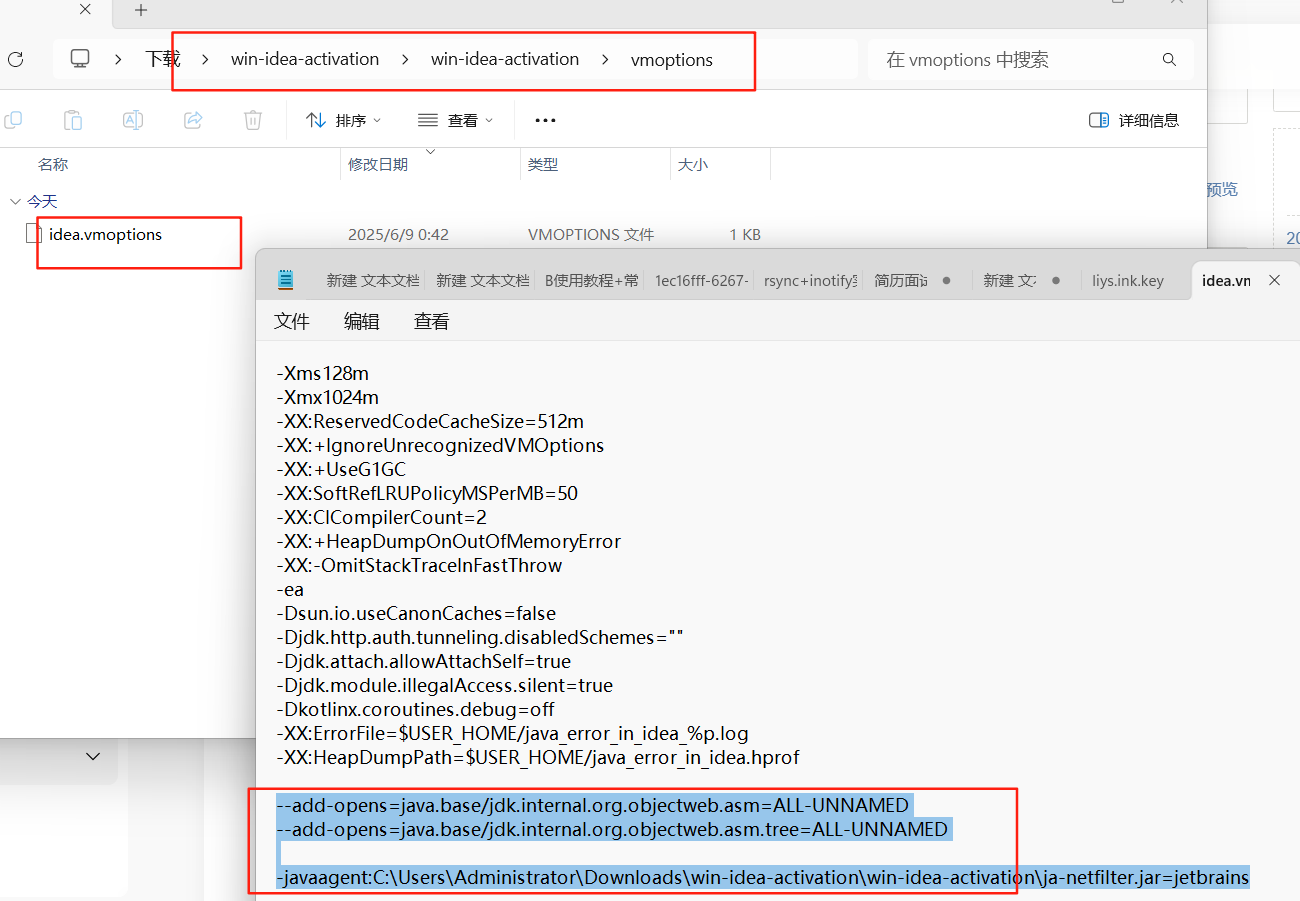Click the Paste clipboard icon in Explorer toolbar
The height and width of the screenshot is (901, 1300).
[73, 120]
